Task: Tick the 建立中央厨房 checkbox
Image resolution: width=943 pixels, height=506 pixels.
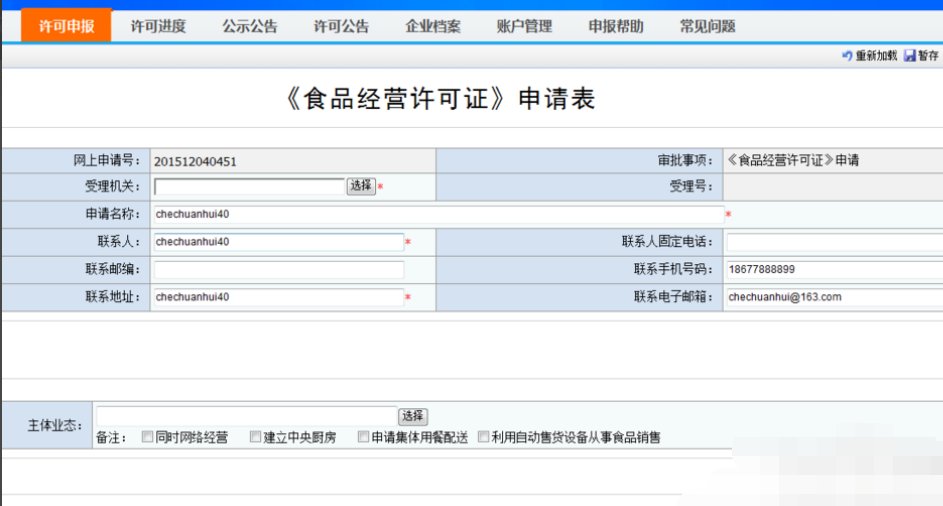Action: click(x=256, y=437)
